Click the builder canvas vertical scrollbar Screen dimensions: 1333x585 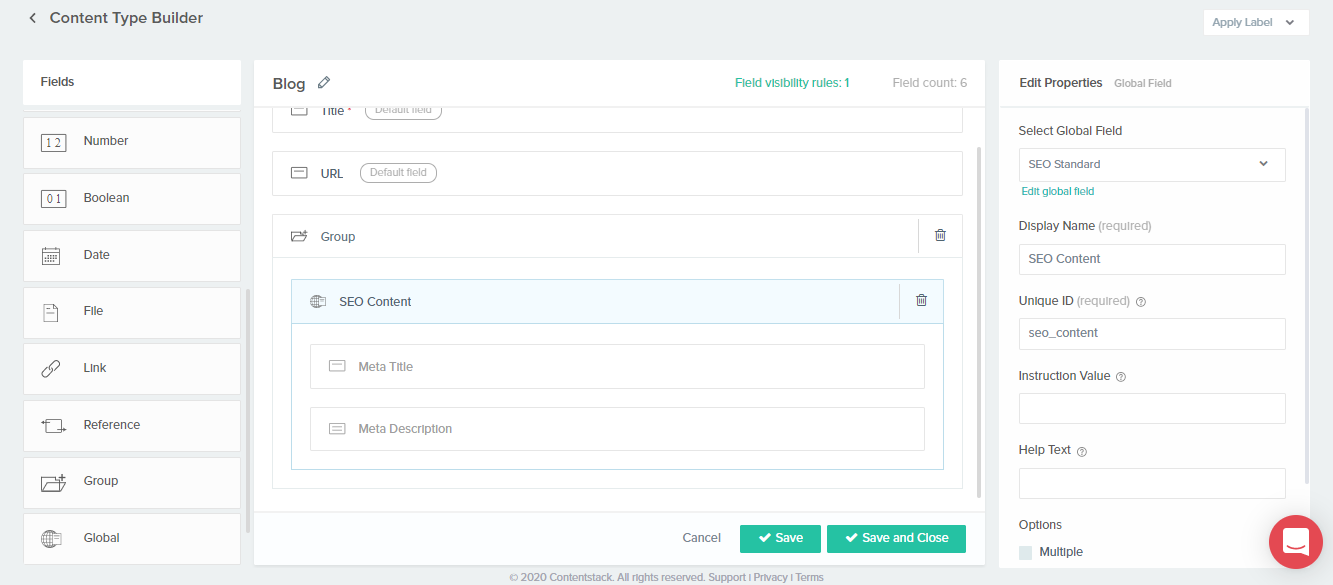(x=978, y=322)
